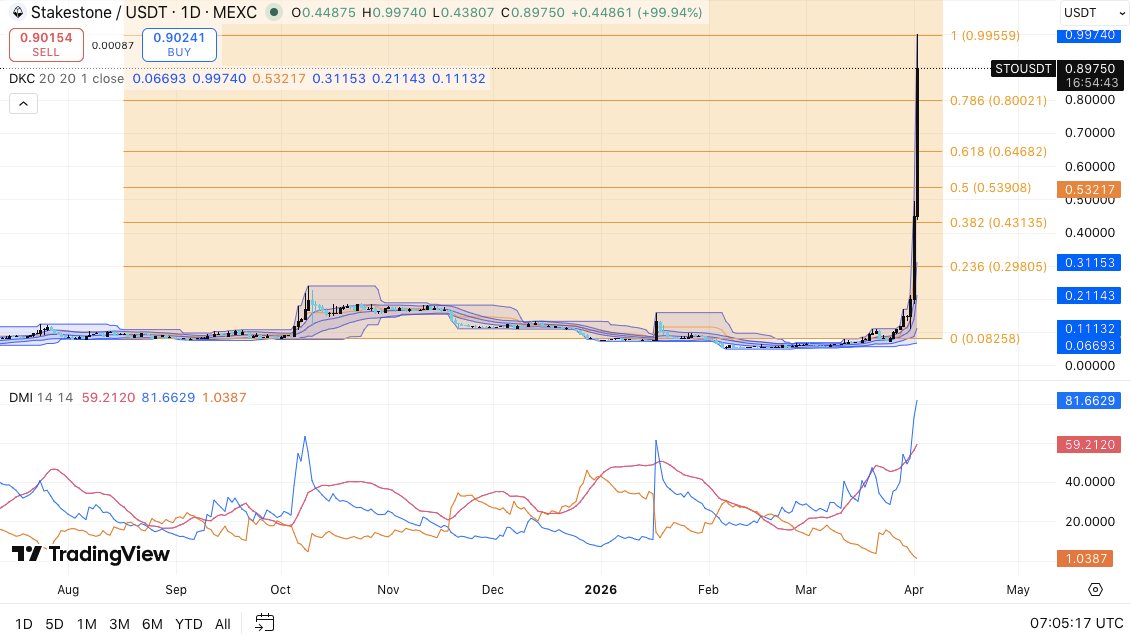Open the go-to-date calendar icon
This screenshot has width=1131, height=637.
click(264, 623)
